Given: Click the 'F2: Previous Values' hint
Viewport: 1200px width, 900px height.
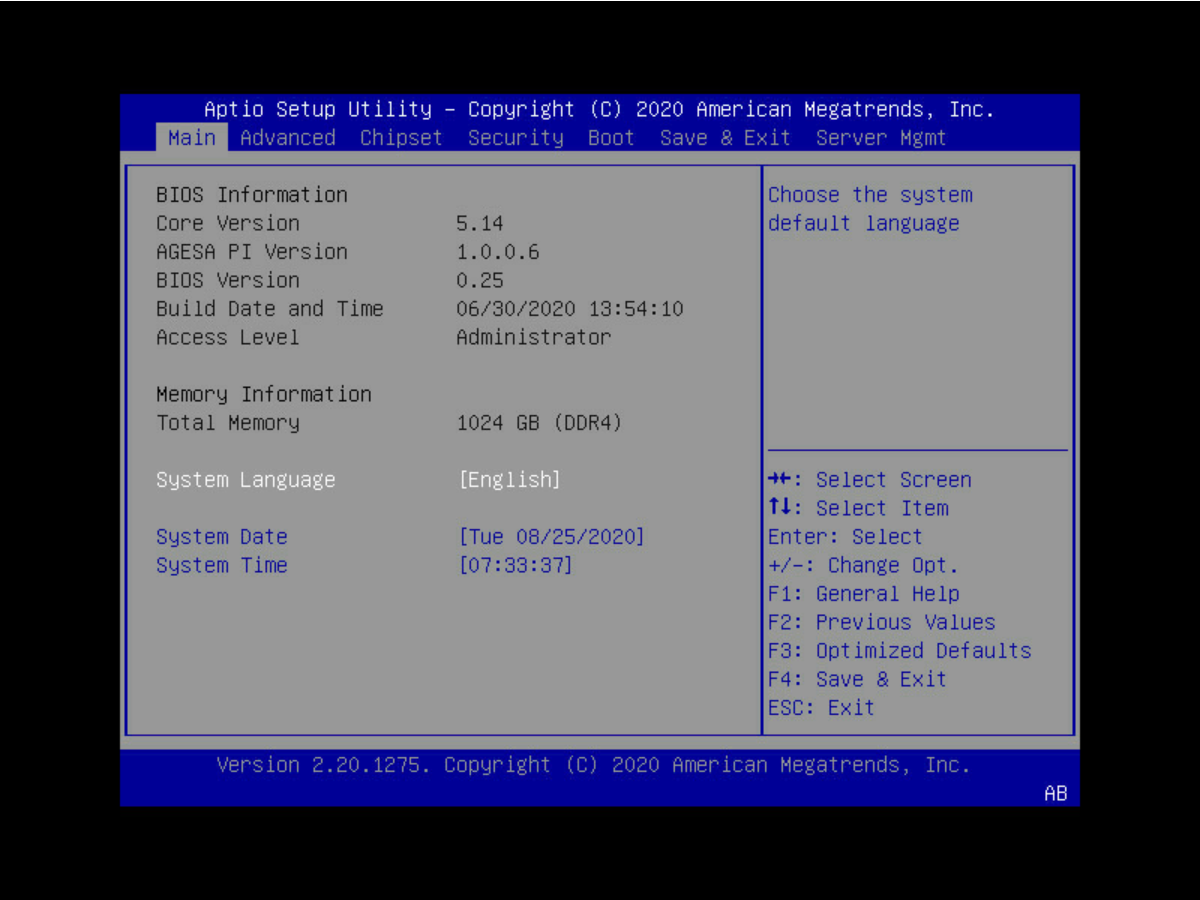Looking at the screenshot, I should point(882,622).
